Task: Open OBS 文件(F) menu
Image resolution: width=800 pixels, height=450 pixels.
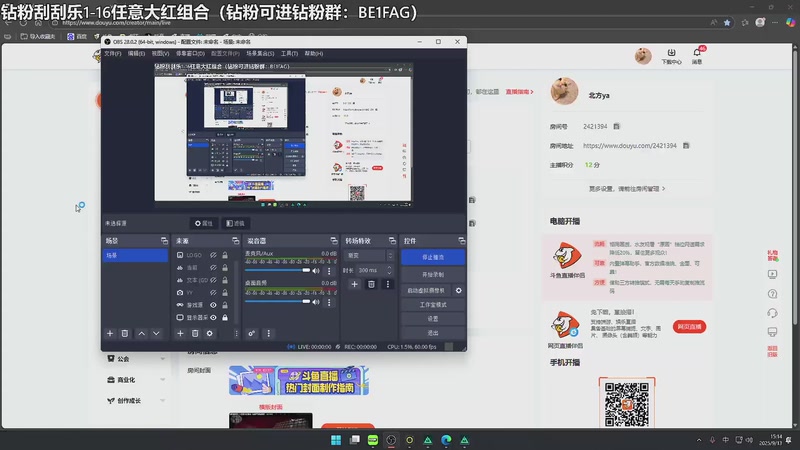Action: (113, 54)
